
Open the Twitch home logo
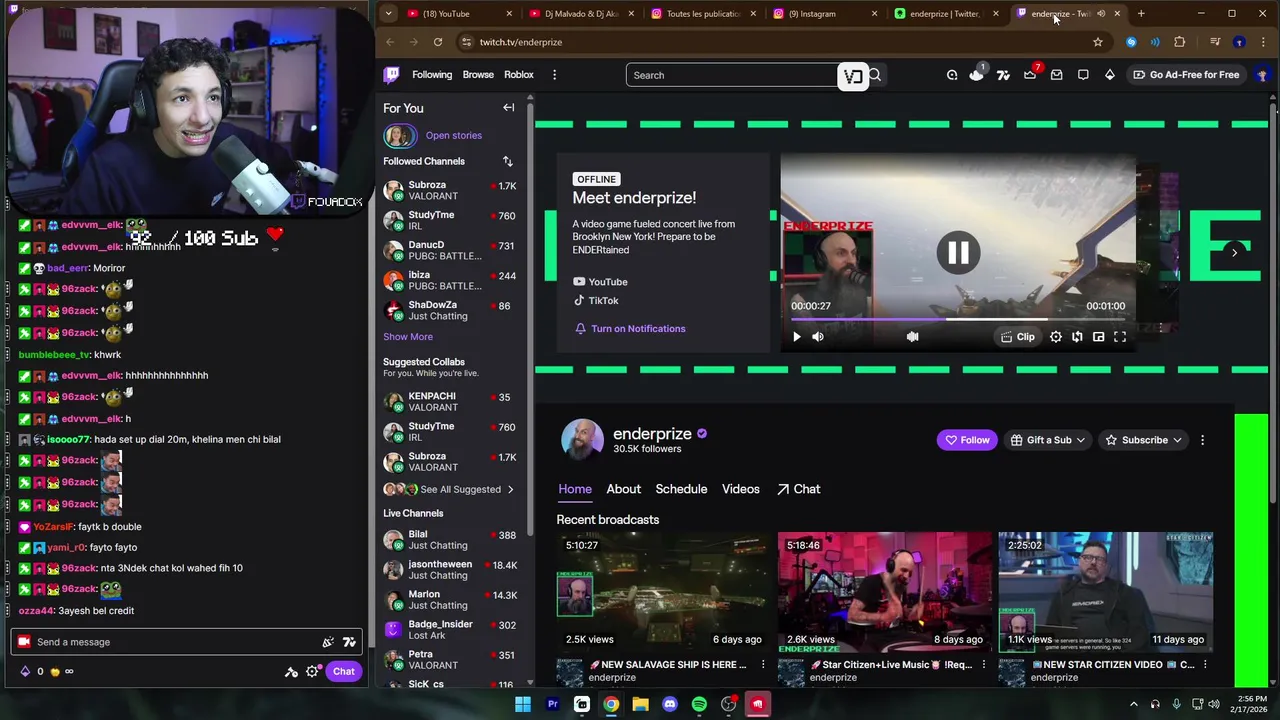tap(392, 75)
